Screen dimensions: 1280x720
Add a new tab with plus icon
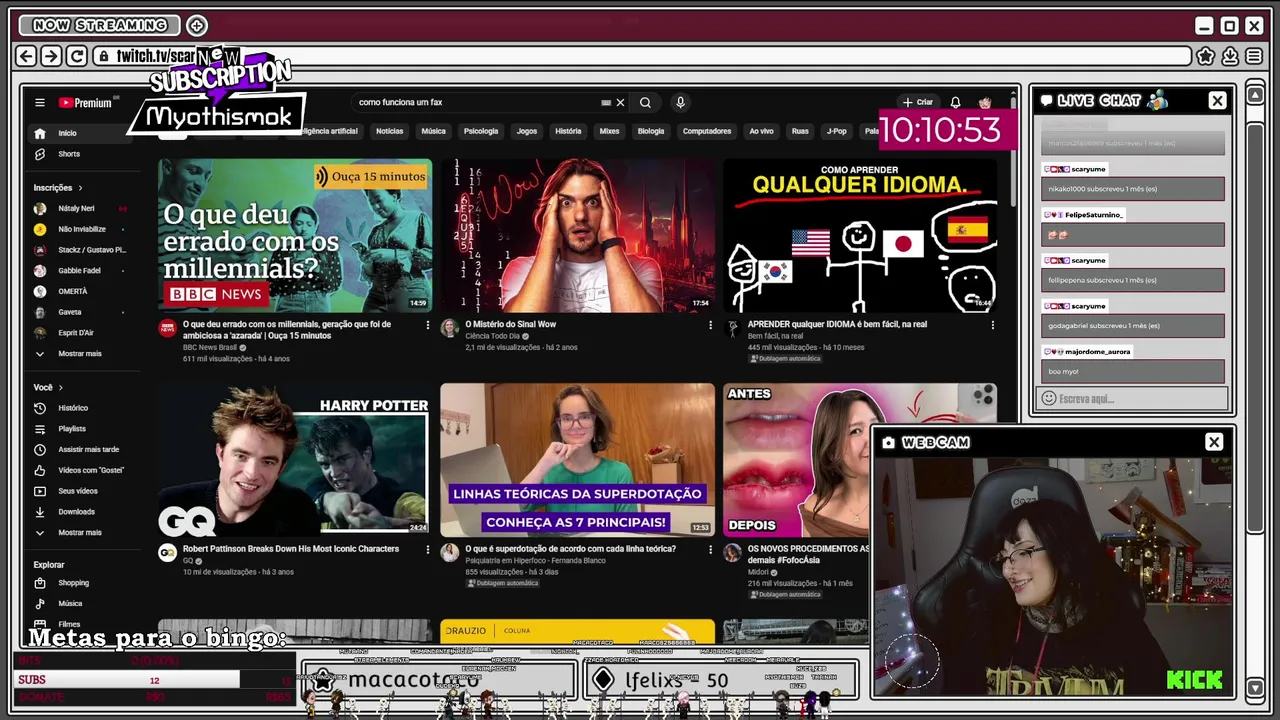[197, 25]
